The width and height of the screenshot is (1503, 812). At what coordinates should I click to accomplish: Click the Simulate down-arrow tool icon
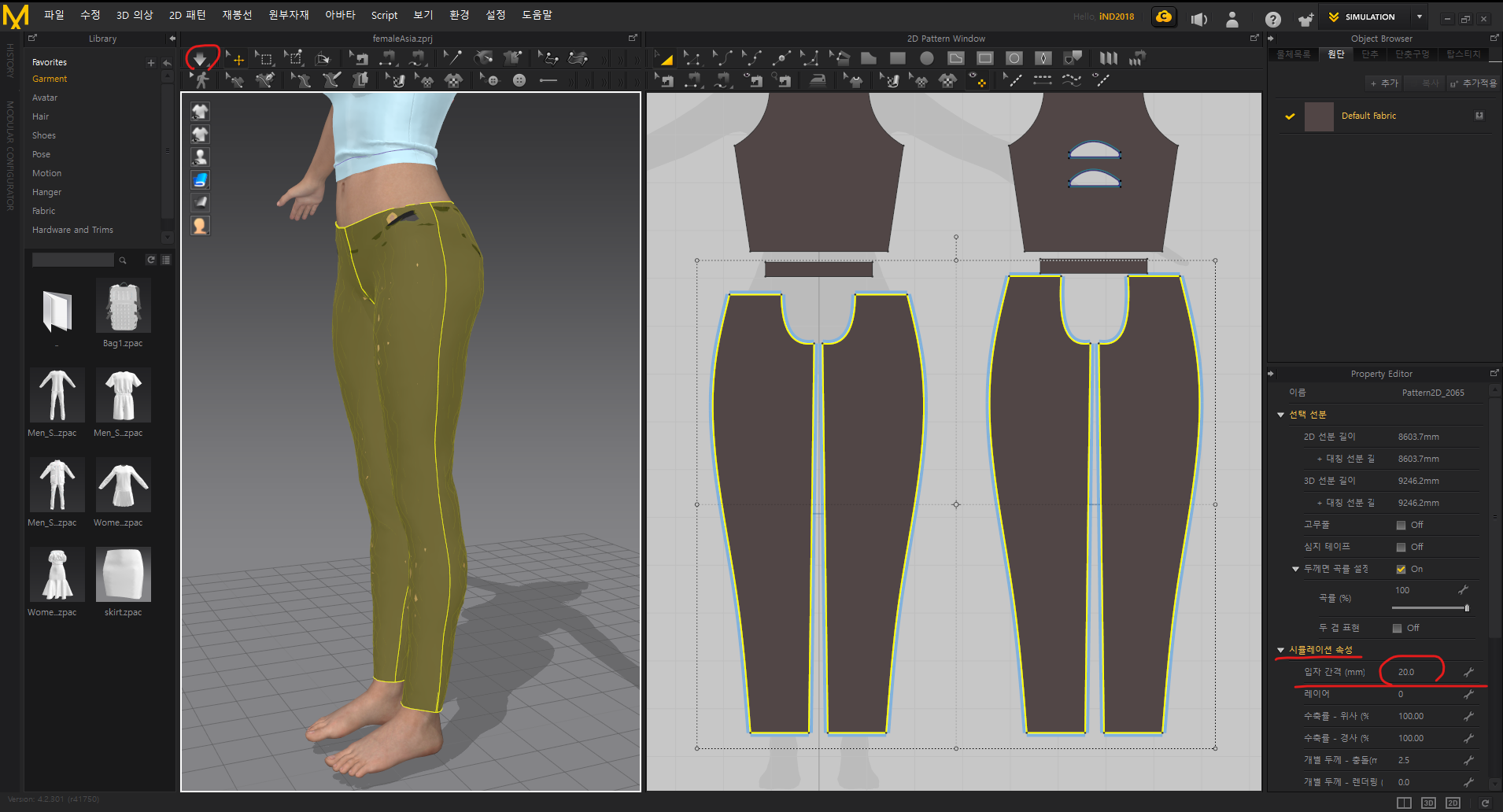click(x=201, y=58)
